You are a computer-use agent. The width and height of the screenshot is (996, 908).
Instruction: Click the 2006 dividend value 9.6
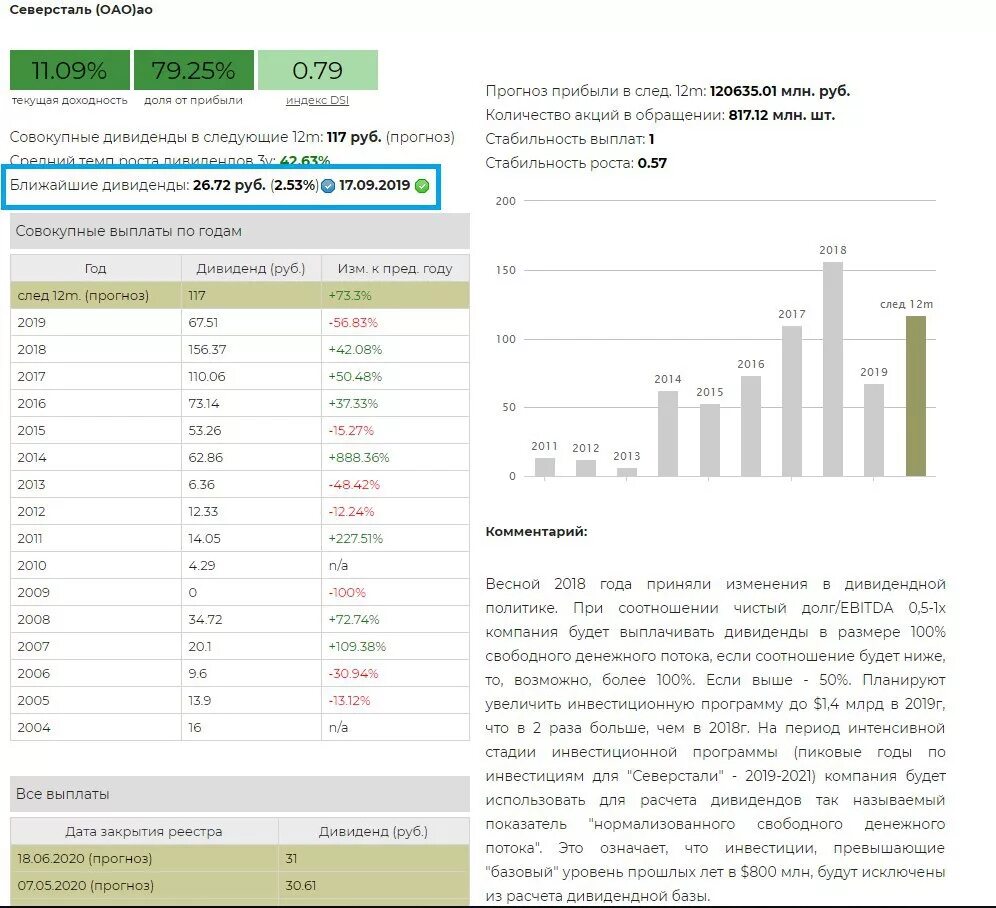click(x=198, y=674)
